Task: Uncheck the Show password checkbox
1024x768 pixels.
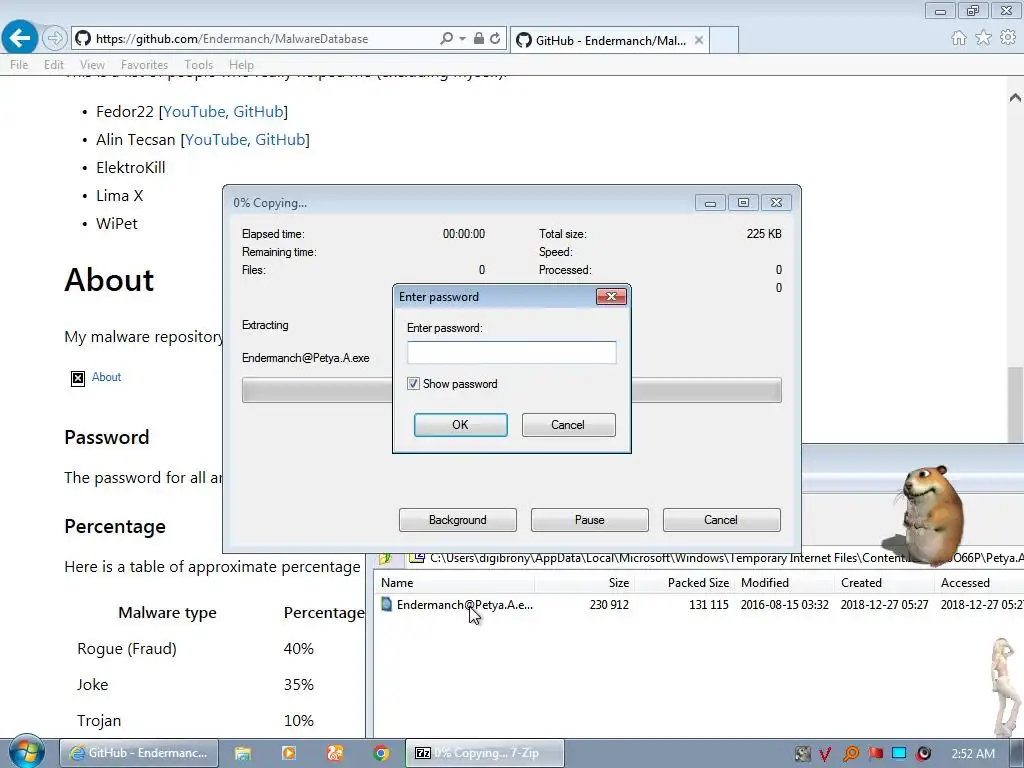Action: (x=413, y=384)
